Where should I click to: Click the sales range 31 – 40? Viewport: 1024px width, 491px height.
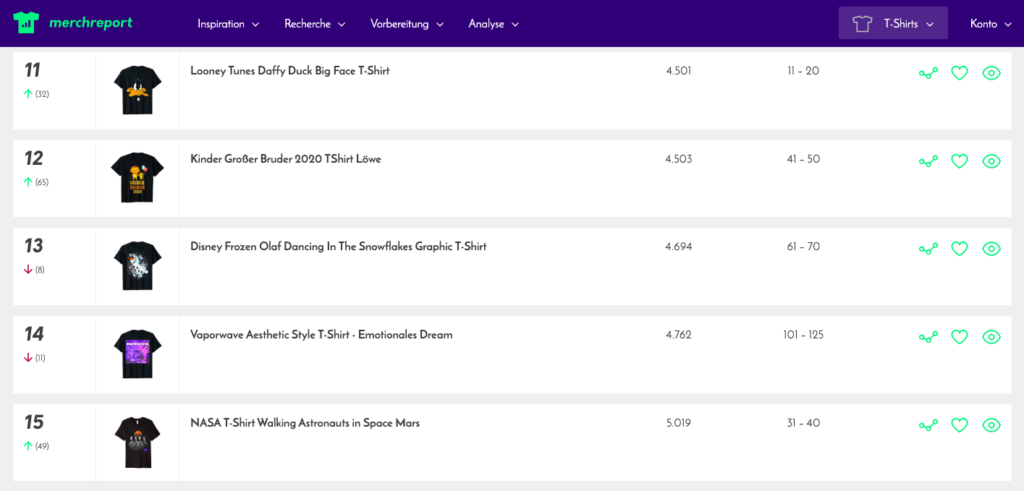click(x=803, y=423)
